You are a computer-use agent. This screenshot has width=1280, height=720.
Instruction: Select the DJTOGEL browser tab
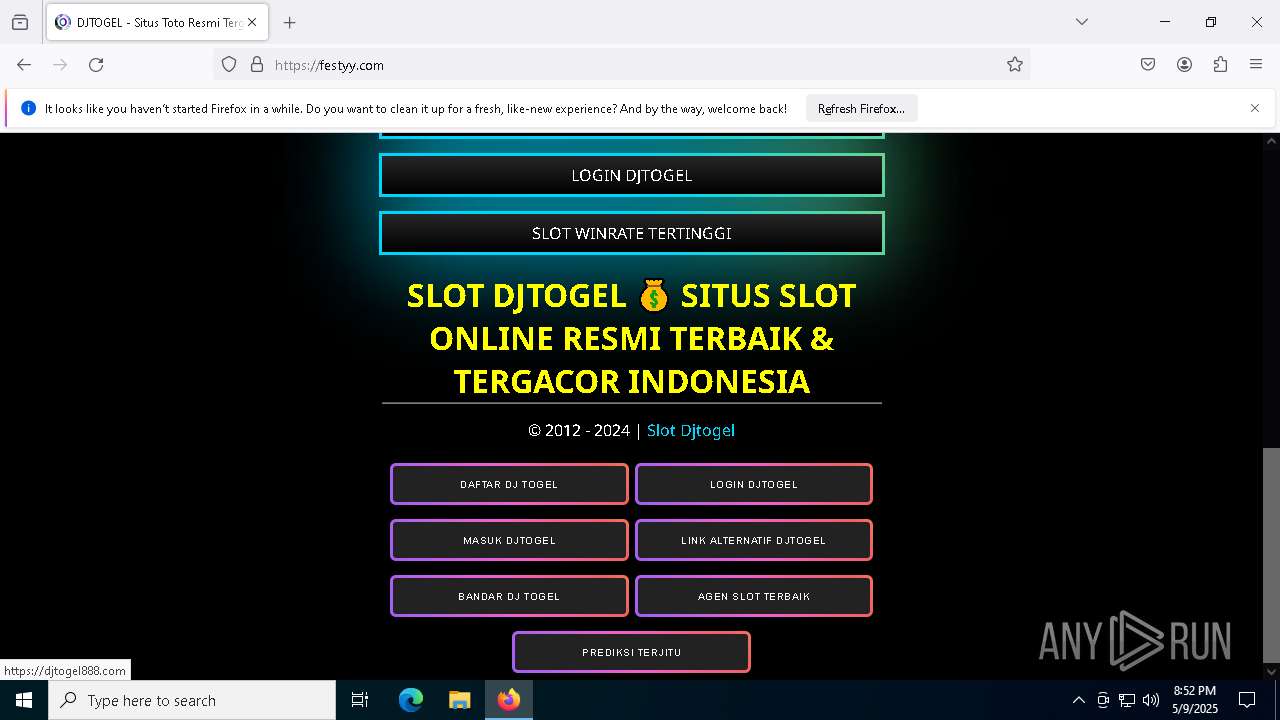[x=156, y=22]
